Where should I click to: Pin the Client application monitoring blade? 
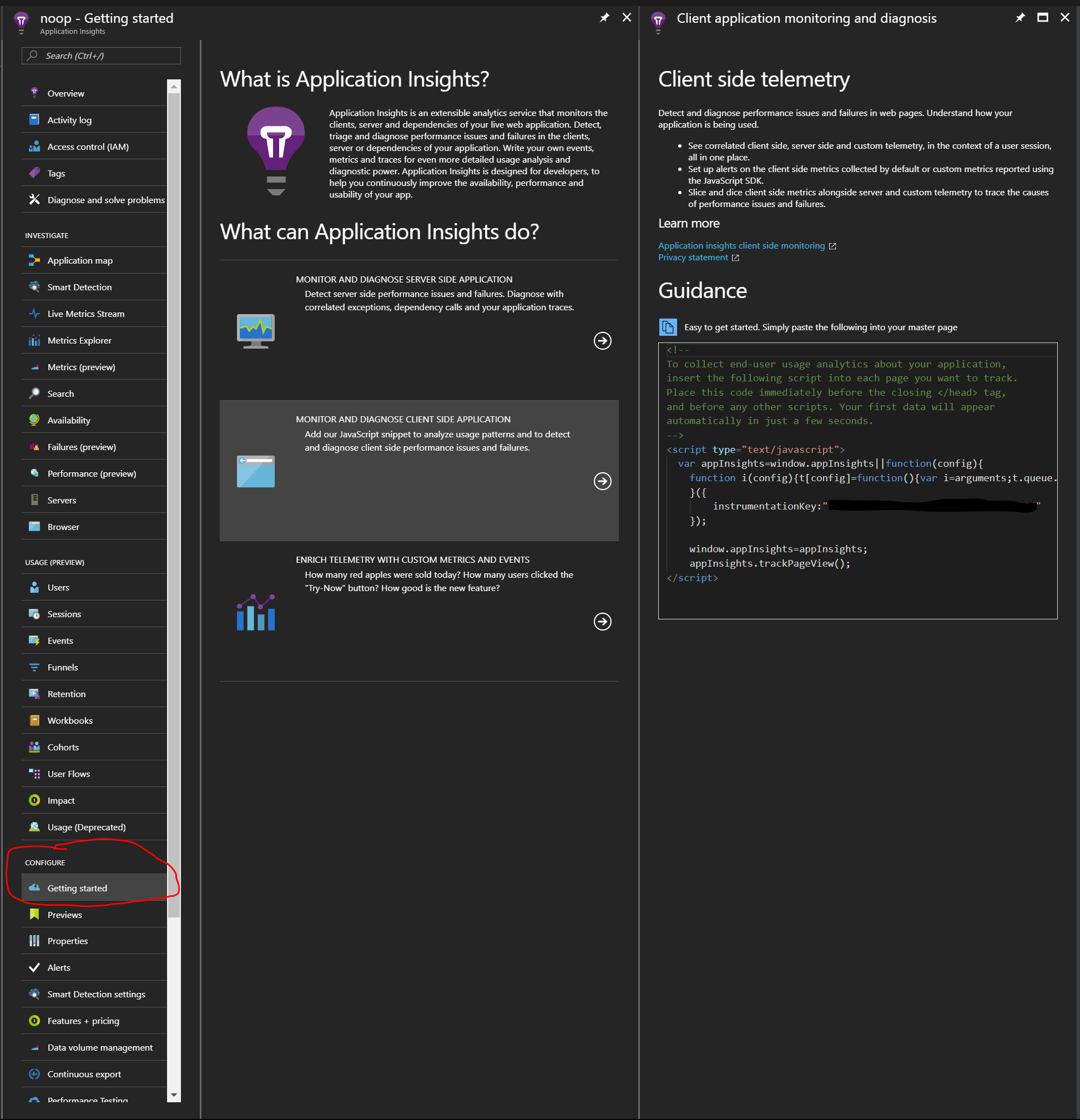pos(1020,17)
